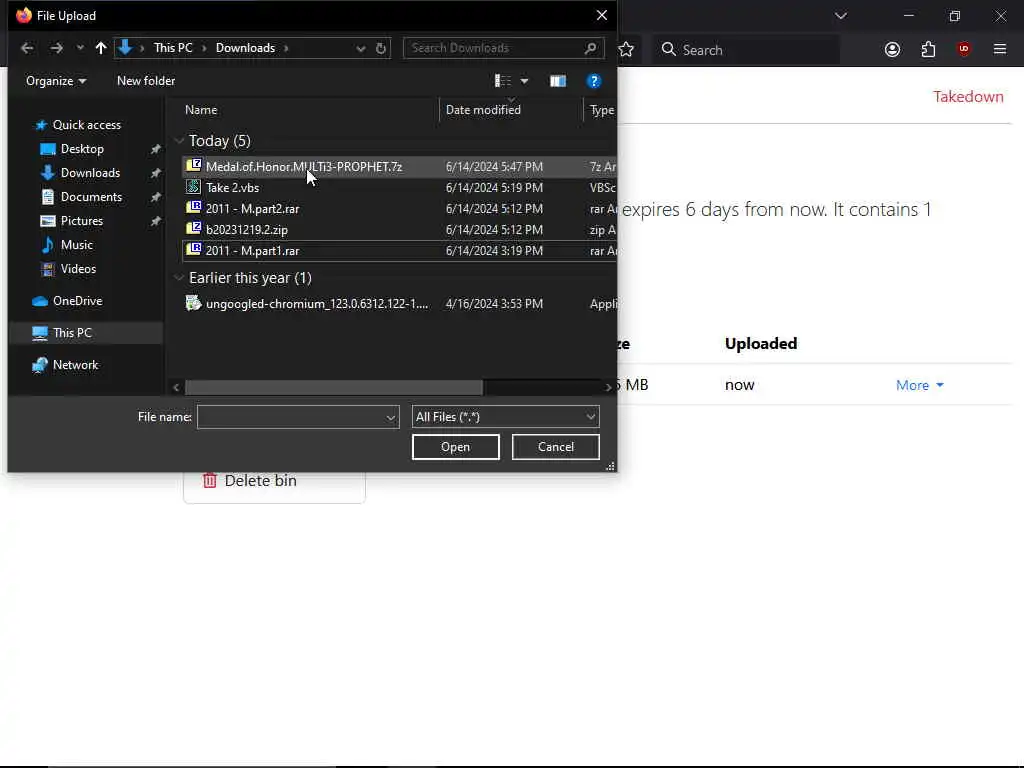Expand the File name dropdown arrow

(x=391, y=417)
